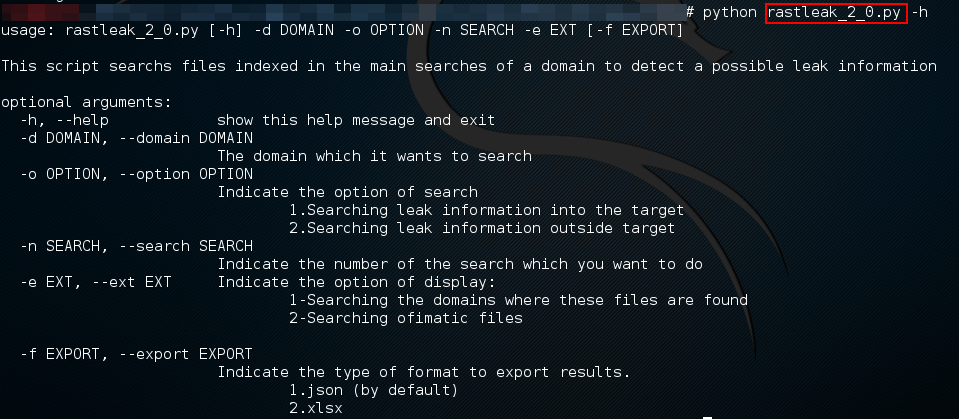
Task: Click "1-Searching the domains where these files are found"
Action: pyautogui.click(x=518, y=300)
